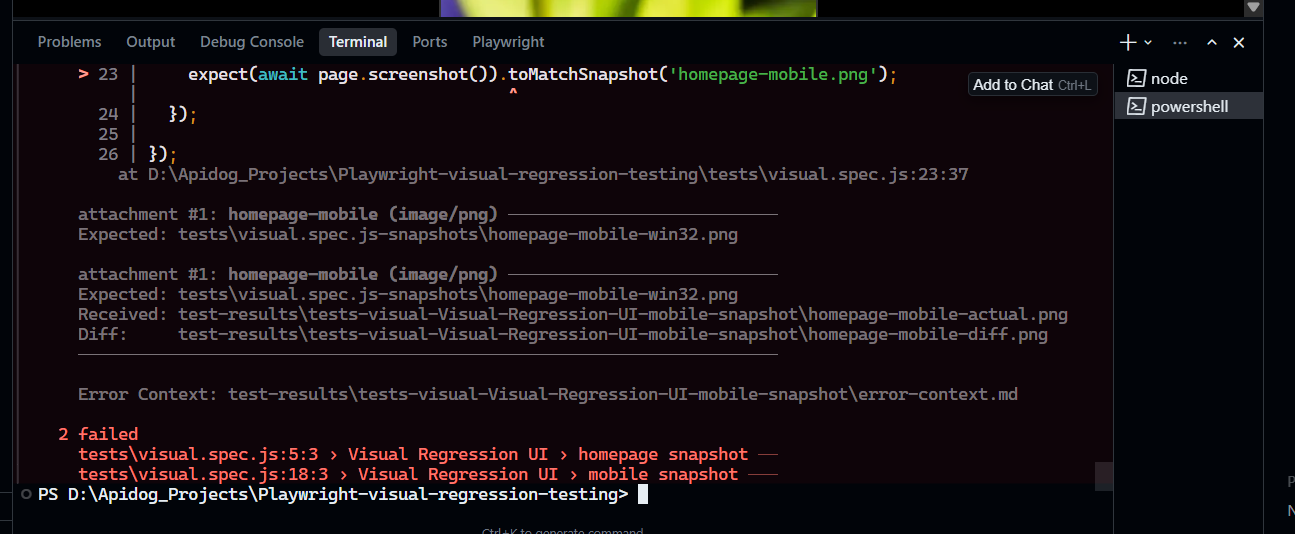Open the launch profile dropdown beside the plus

pyautogui.click(x=1148, y=42)
